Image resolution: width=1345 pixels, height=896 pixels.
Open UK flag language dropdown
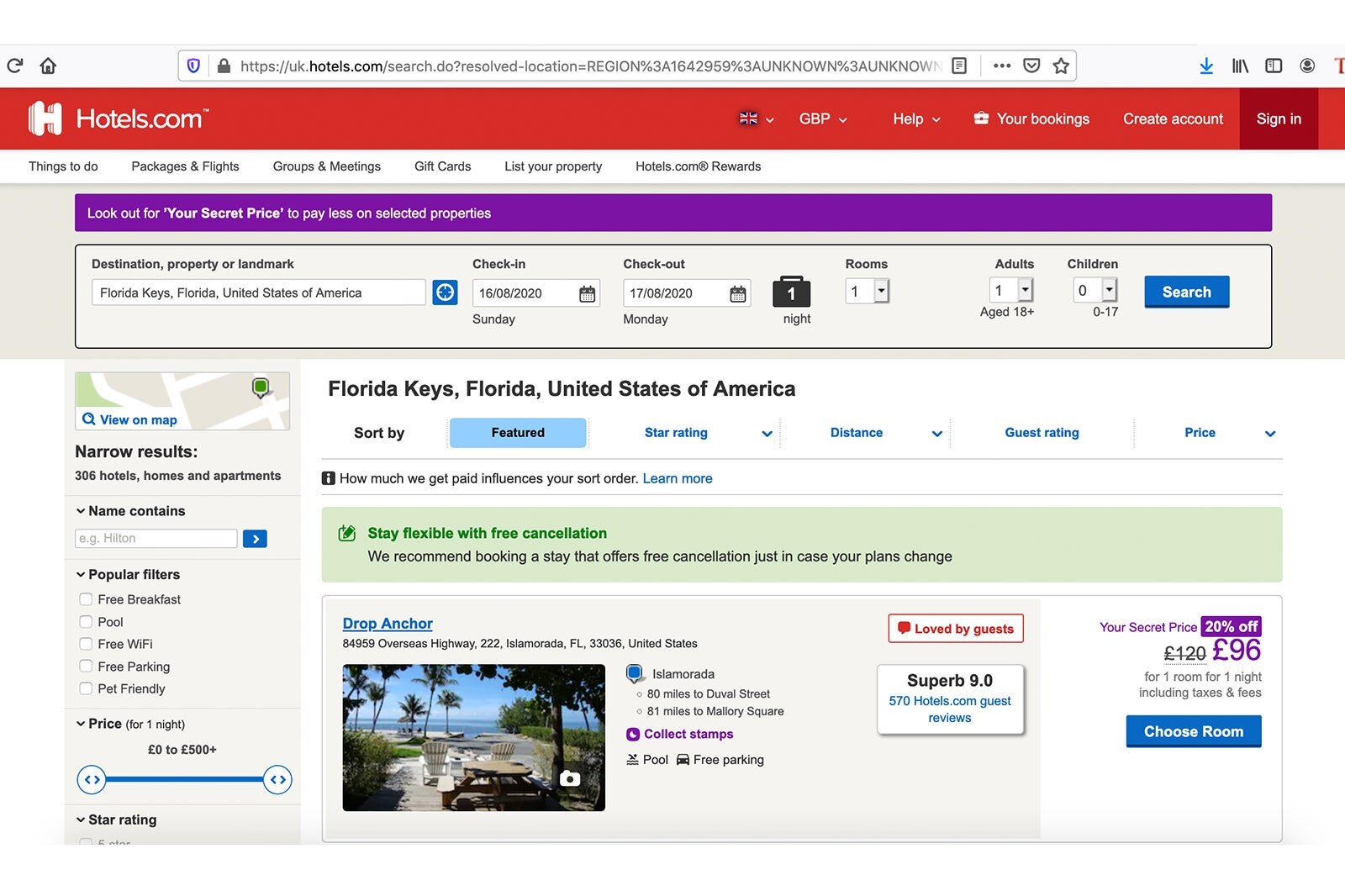pyautogui.click(x=757, y=119)
